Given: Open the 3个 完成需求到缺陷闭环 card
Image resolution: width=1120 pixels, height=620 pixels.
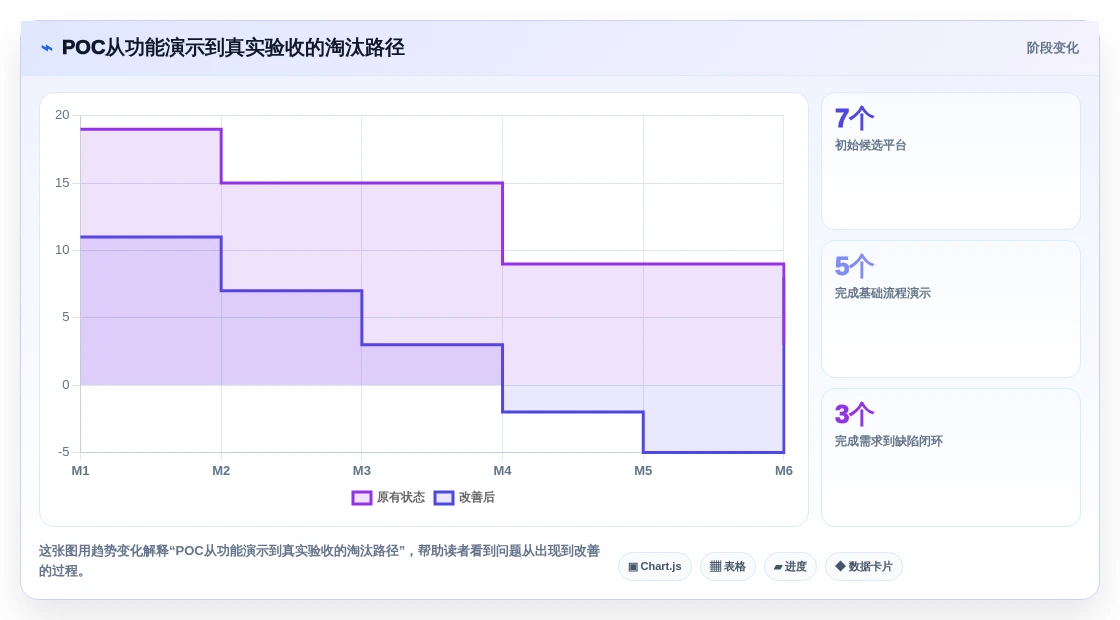Looking at the screenshot, I should [x=951, y=457].
